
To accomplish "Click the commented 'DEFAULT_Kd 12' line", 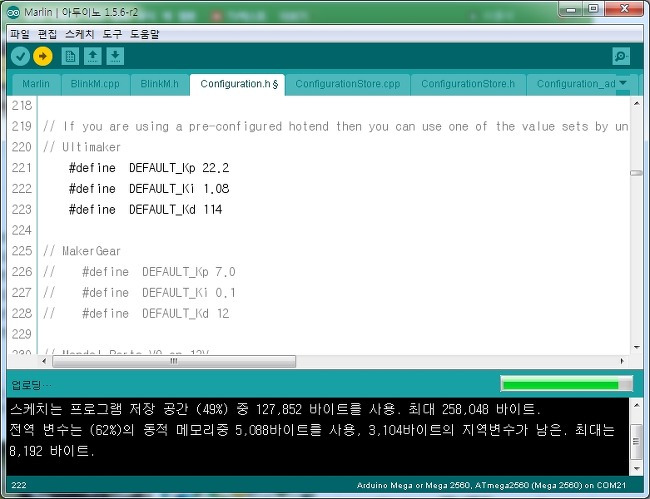I will point(136,314).
